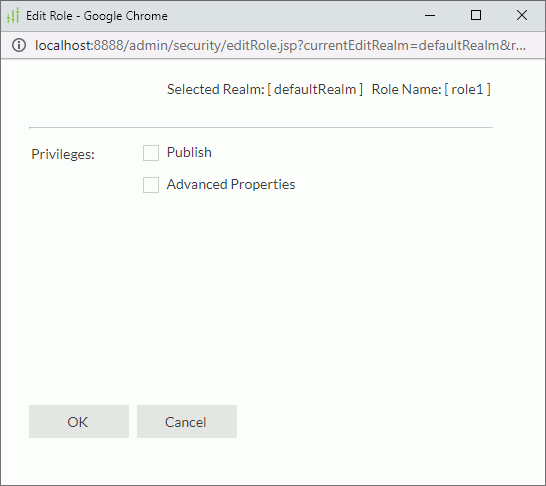Image resolution: width=546 pixels, height=486 pixels.
Task: Confirm role changes with OK
Action: coord(79,422)
